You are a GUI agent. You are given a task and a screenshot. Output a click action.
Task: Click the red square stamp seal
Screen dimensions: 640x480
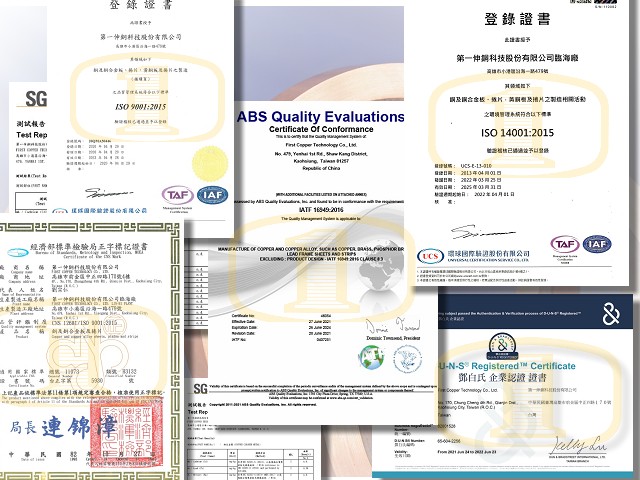point(127,433)
